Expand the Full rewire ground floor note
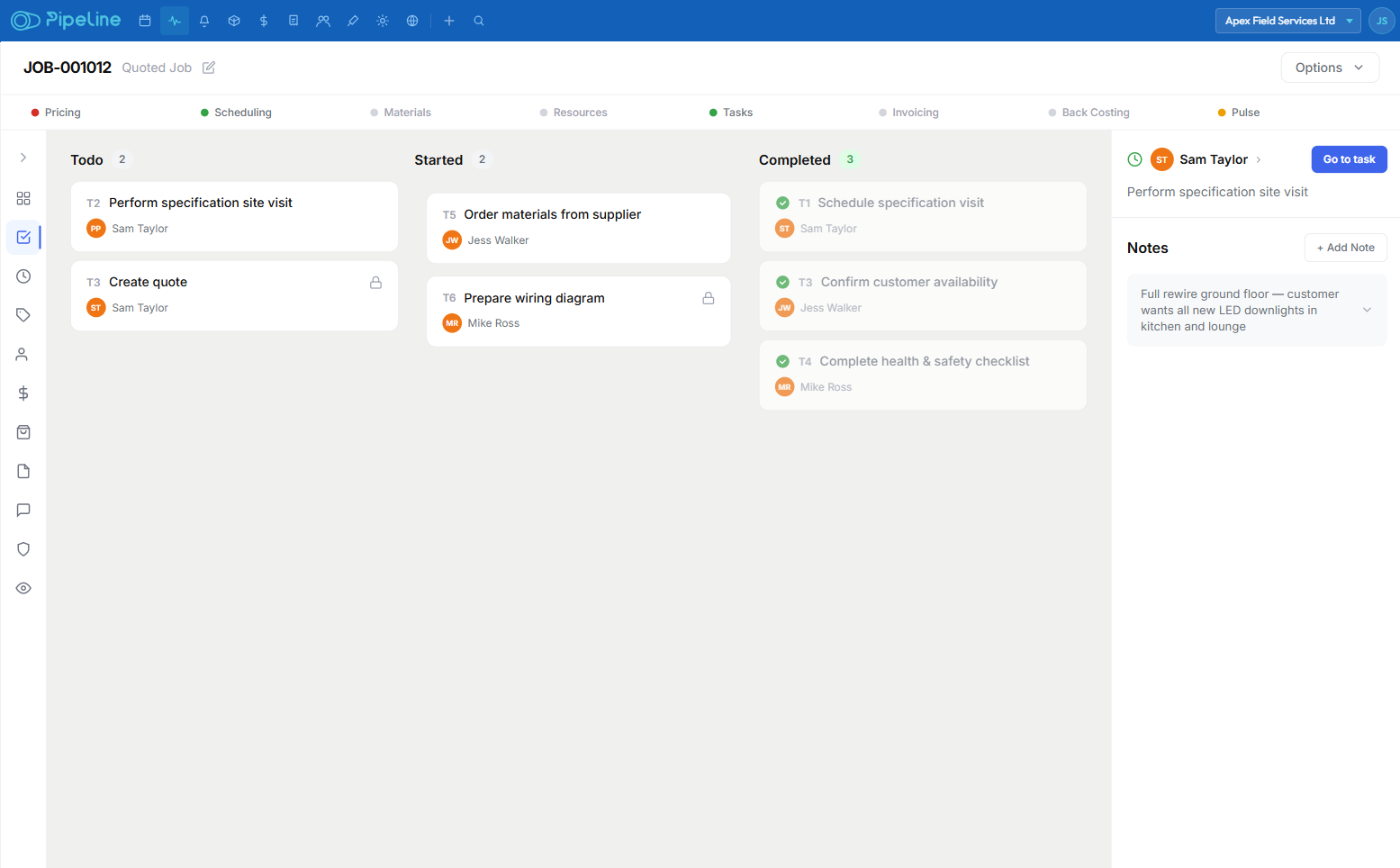The width and height of the screenshot is (1400, 868). (x=1368, y=310)
